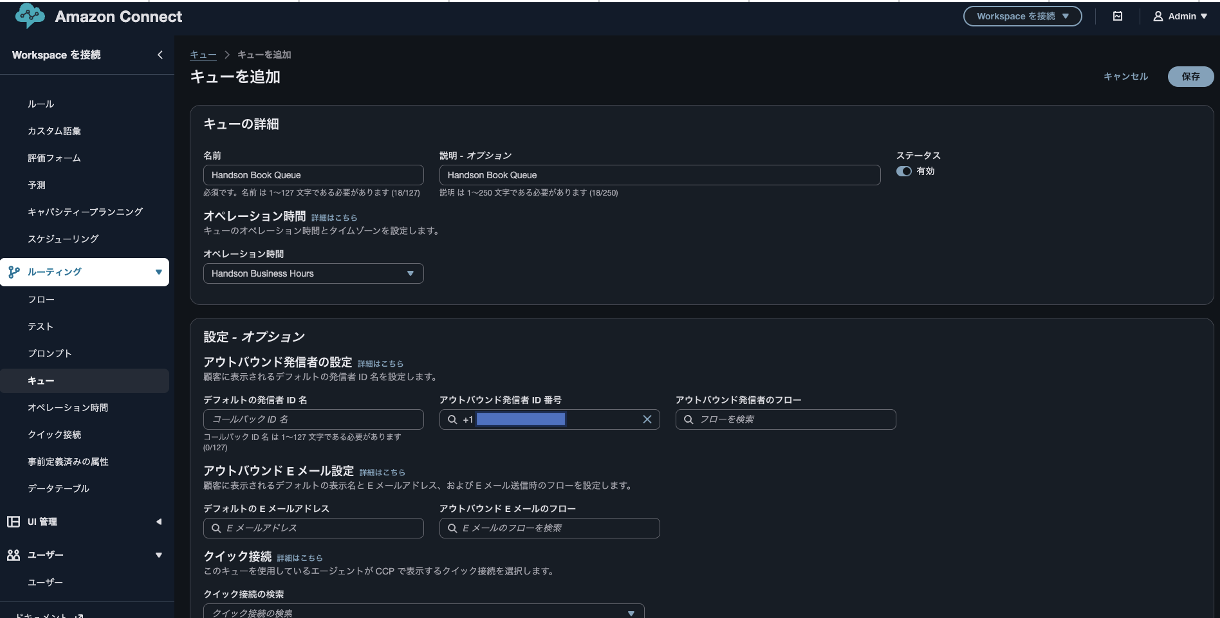Screen dimensions: 1220x618
Task: Open 事前定義済みの属性 in the sidebar
Action: pos(68,462)
